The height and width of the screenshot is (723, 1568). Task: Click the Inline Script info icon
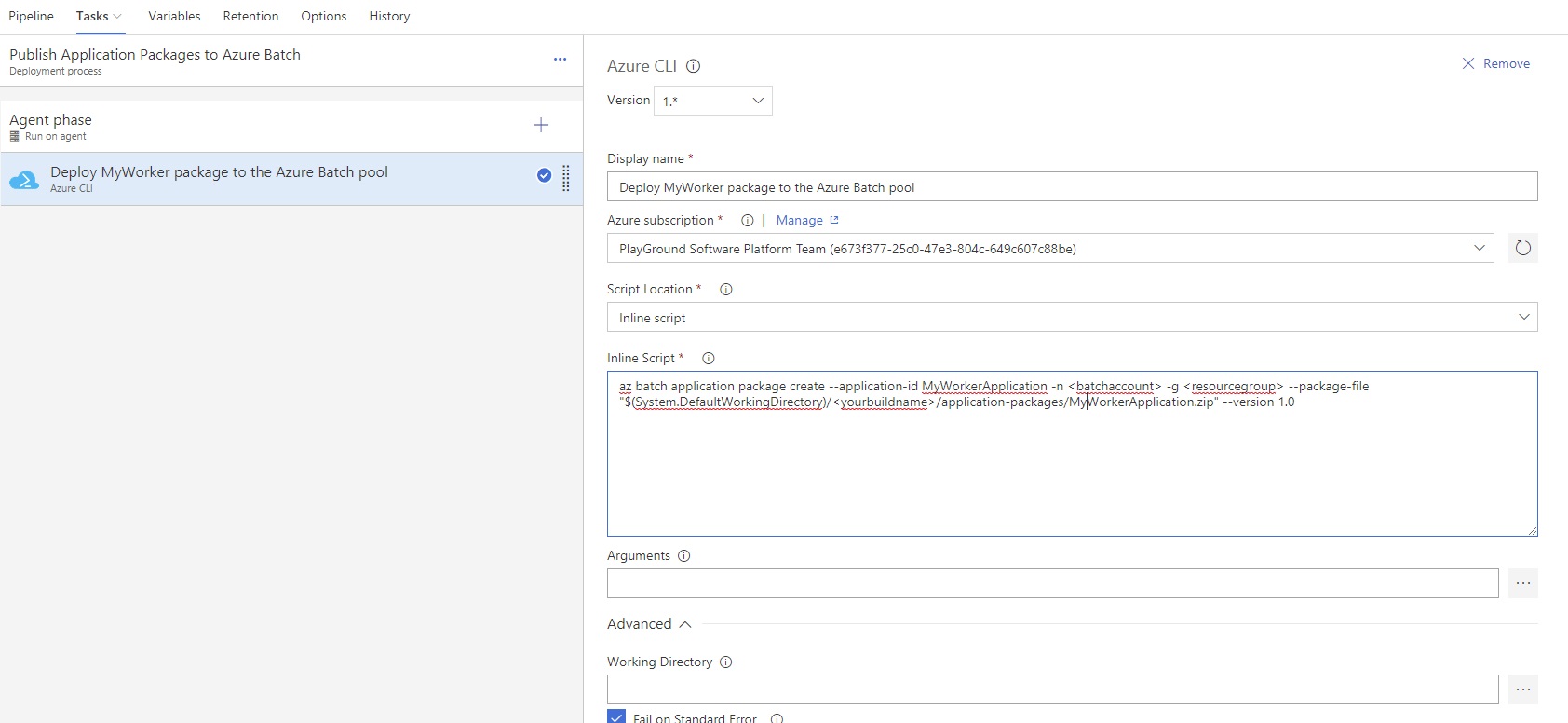pyautogui.click(x=708, y=359)
